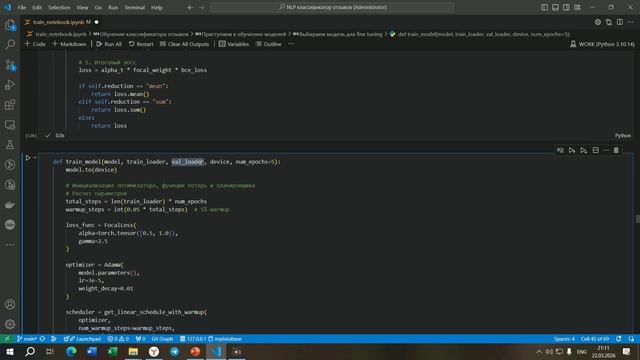The height and width of the screenshot is (360, 640).
Task: Open the WORK (Python 3.10.14) kernel picker
Action: click(x=602, y=44)
